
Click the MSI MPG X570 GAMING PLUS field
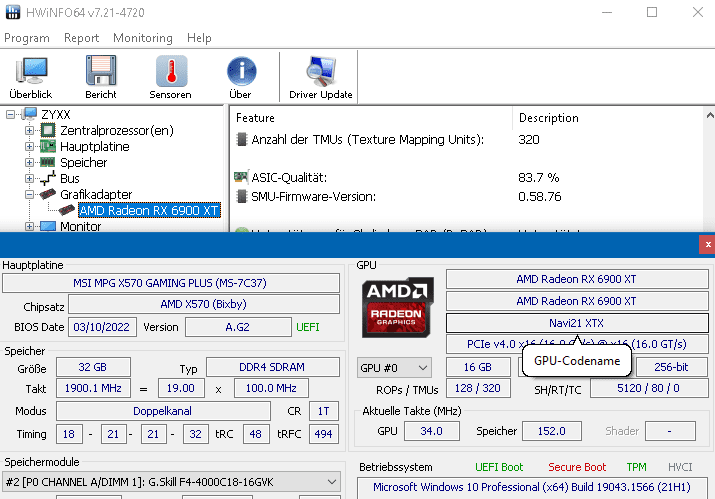coord(171,283)
